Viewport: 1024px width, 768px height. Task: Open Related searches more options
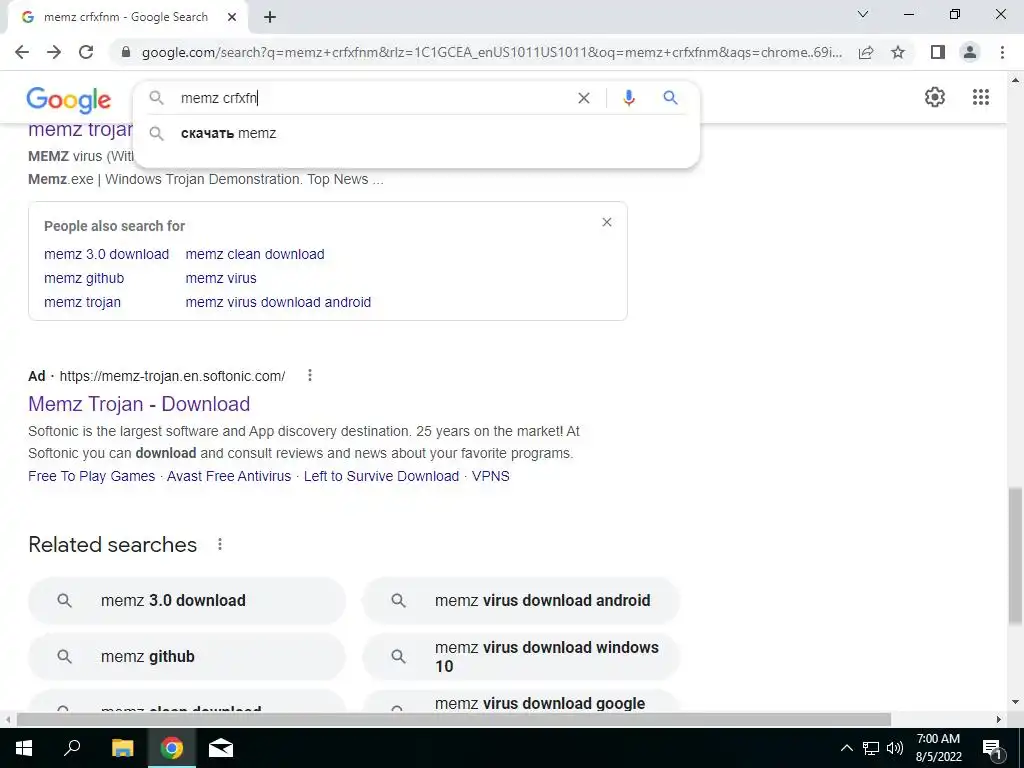point(219,544)
